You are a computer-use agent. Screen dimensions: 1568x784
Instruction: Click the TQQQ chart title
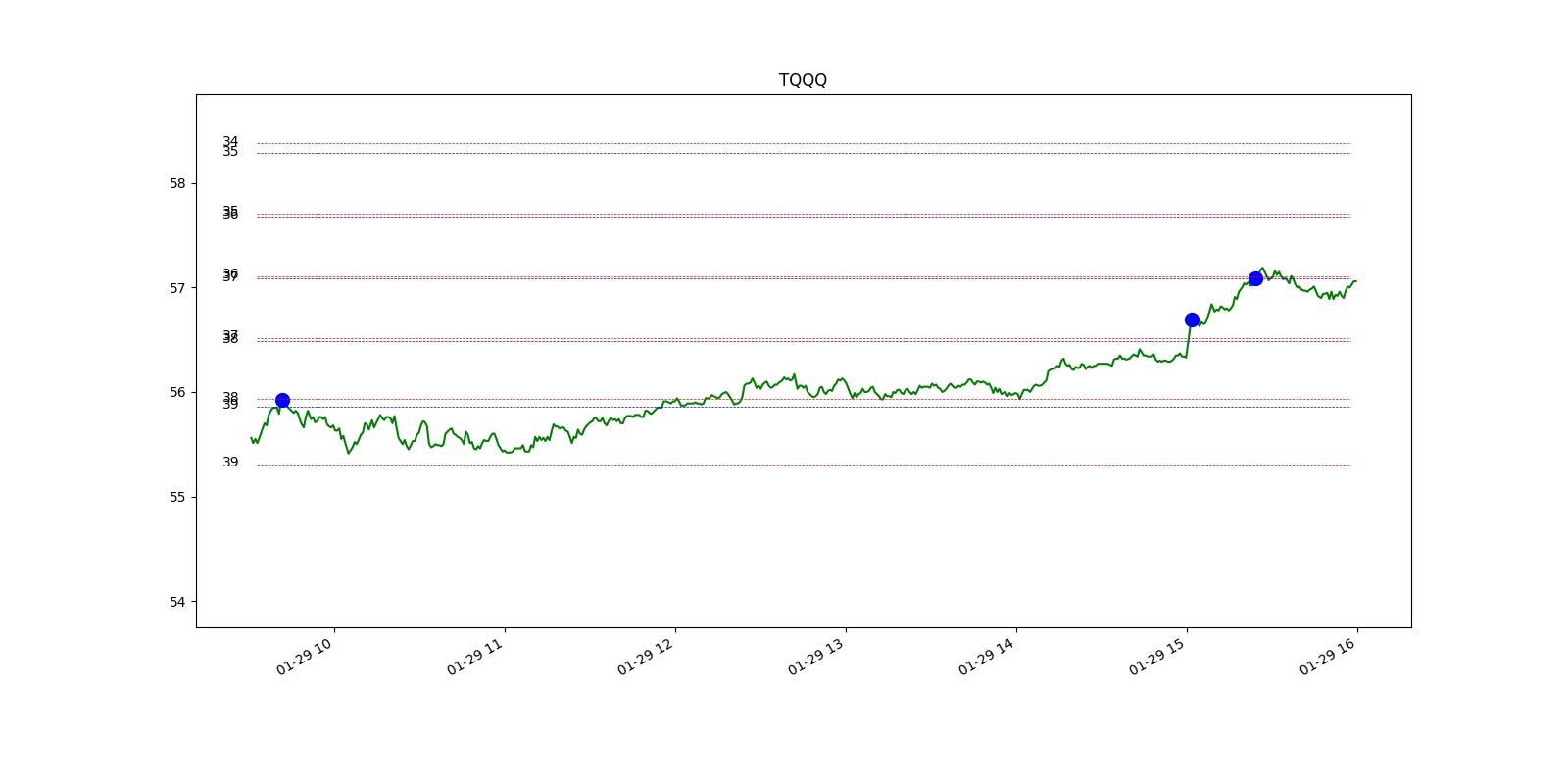pos(803,80)
